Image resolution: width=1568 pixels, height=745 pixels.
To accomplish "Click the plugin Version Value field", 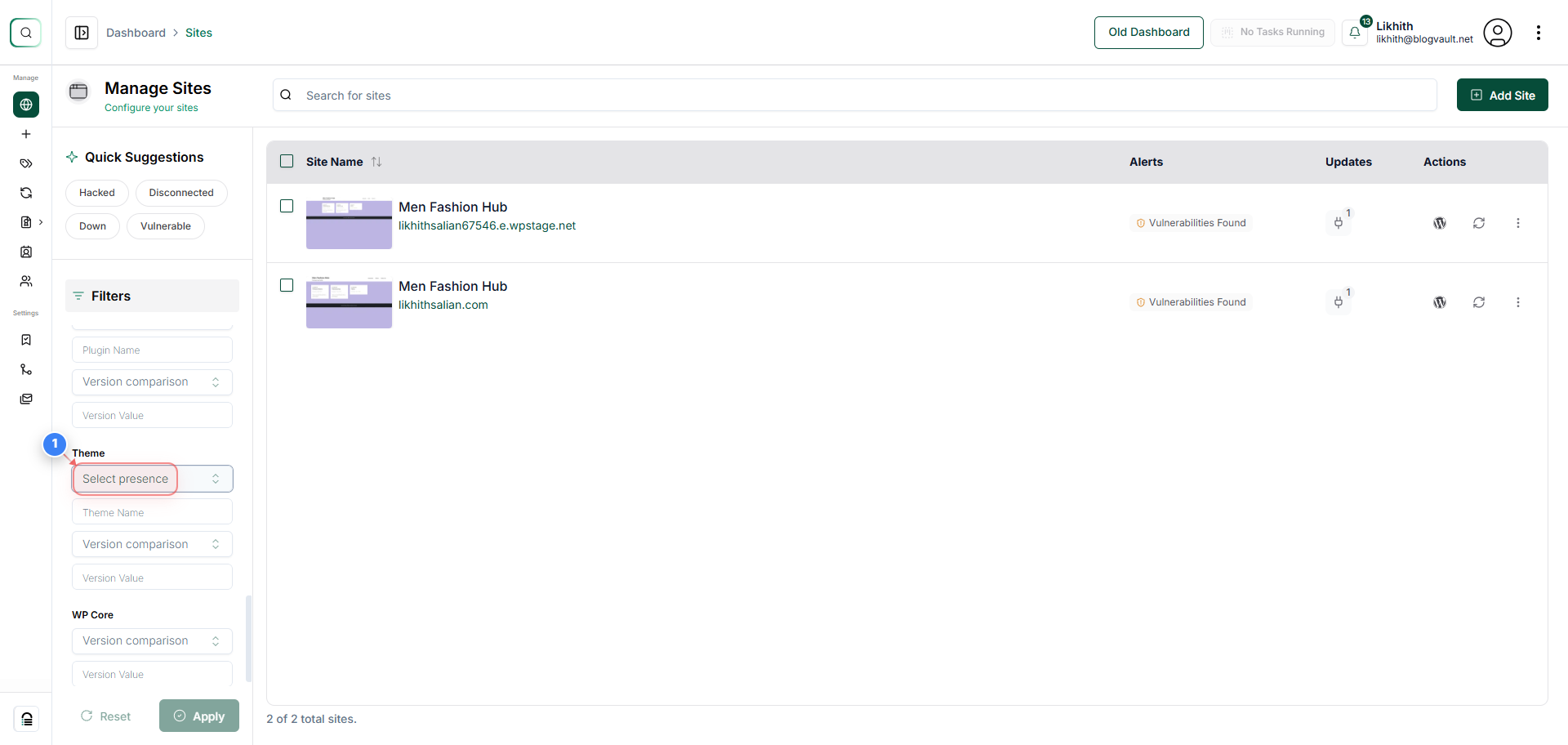I will pos(152,415).
